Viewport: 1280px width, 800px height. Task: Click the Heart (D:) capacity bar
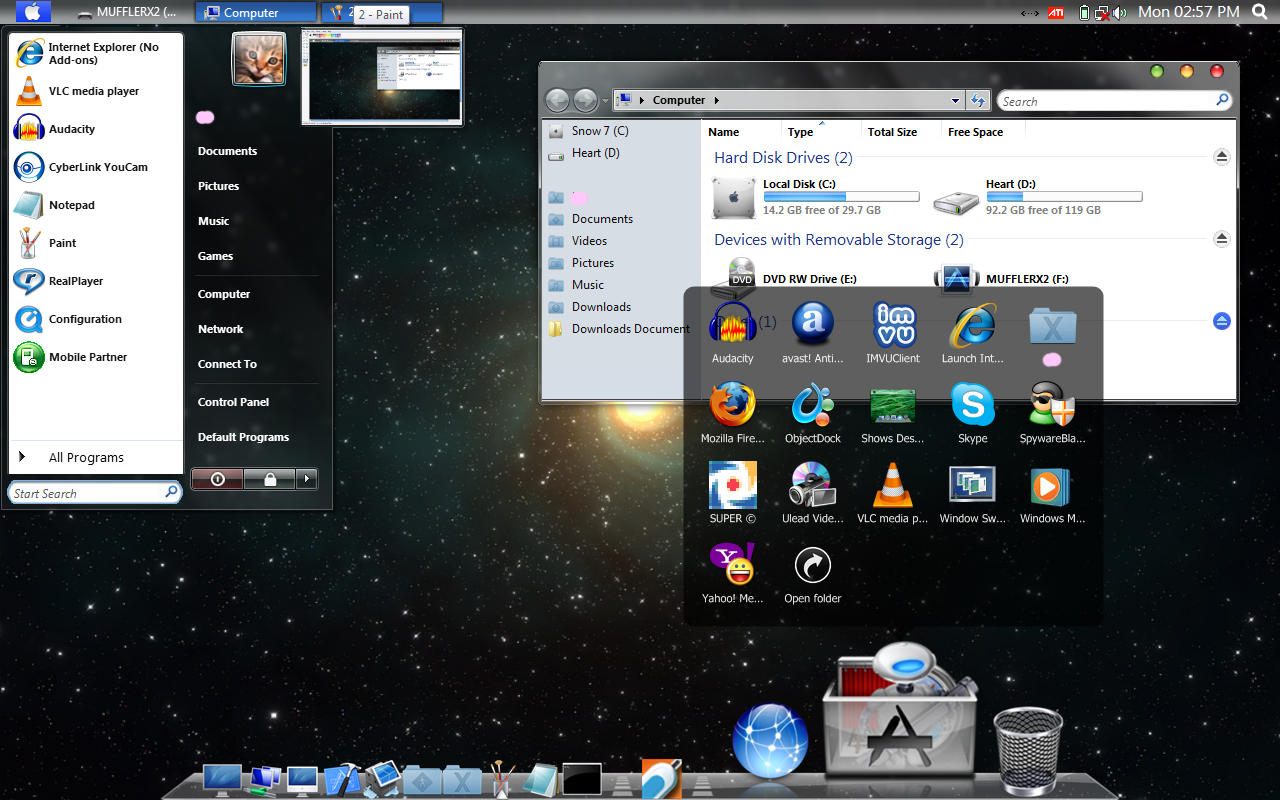click(1064, 197)
